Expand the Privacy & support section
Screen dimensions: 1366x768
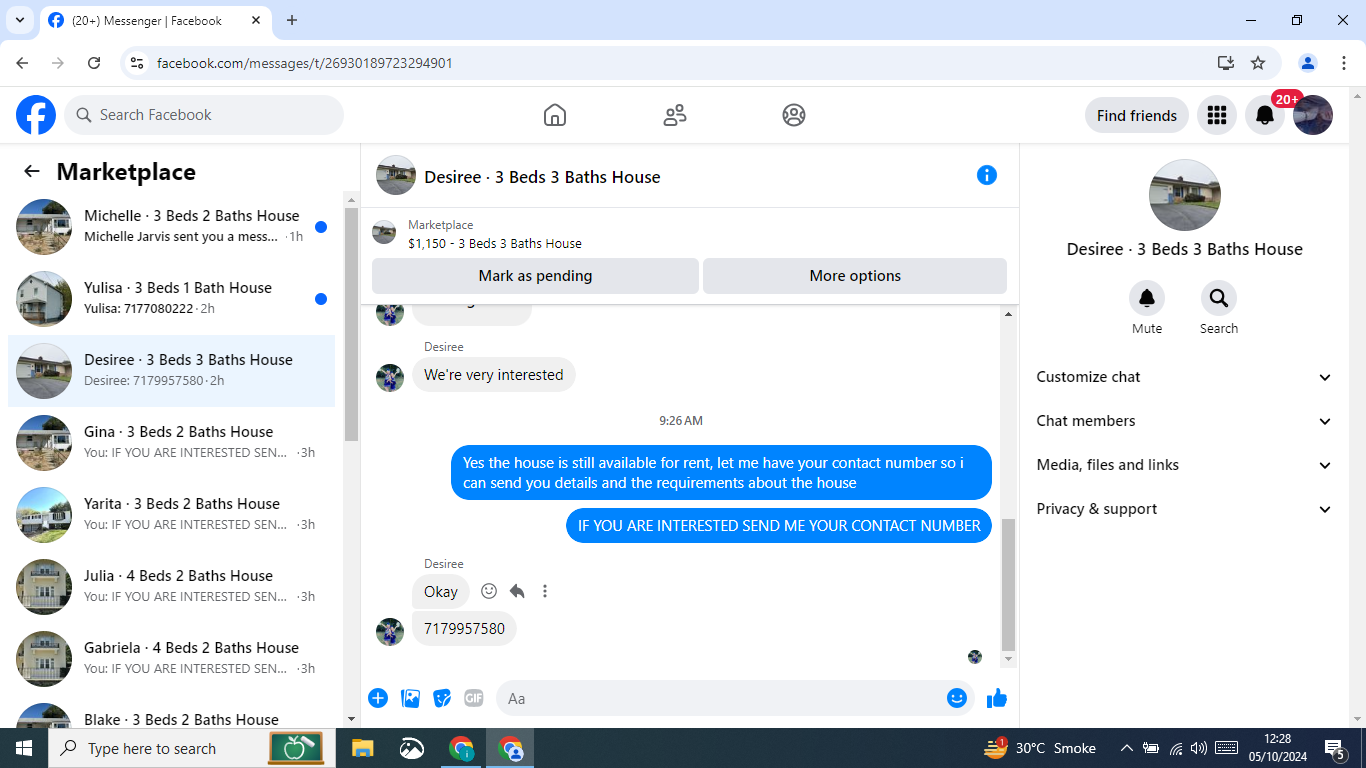[x=1184, y=509]
